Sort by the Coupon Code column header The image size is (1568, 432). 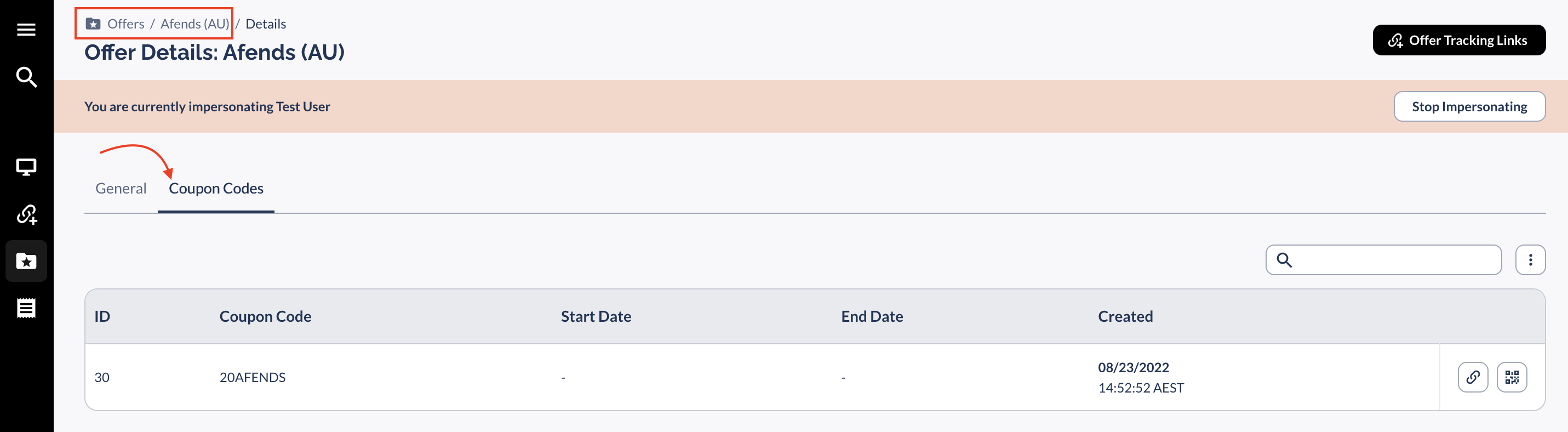click(265, 316)
